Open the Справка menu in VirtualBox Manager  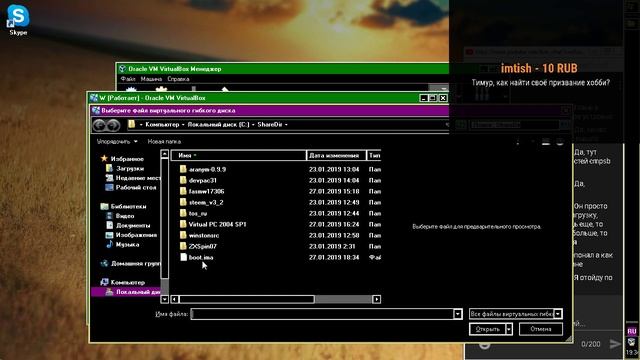coord(178,79)
